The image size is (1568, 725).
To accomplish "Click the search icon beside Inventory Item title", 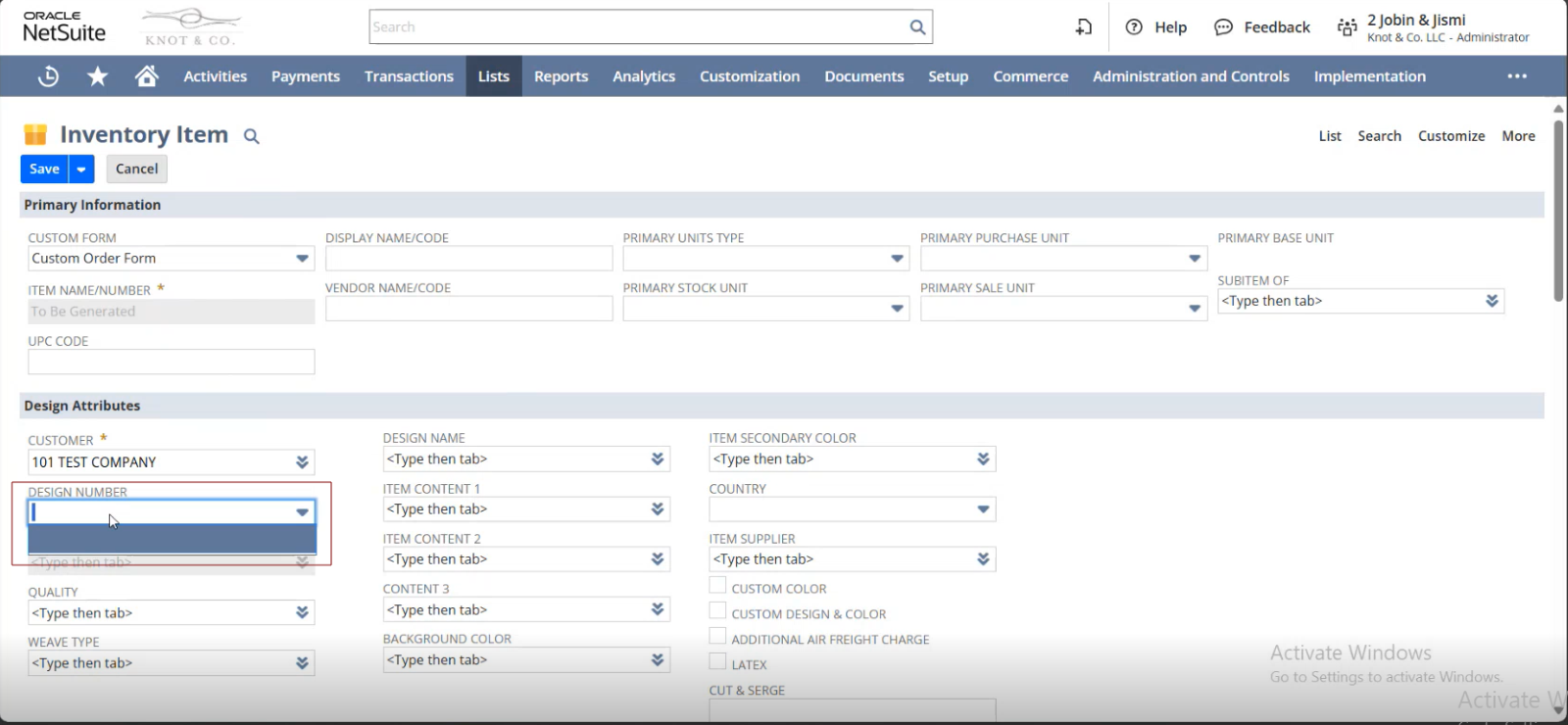I will [252, 137].
